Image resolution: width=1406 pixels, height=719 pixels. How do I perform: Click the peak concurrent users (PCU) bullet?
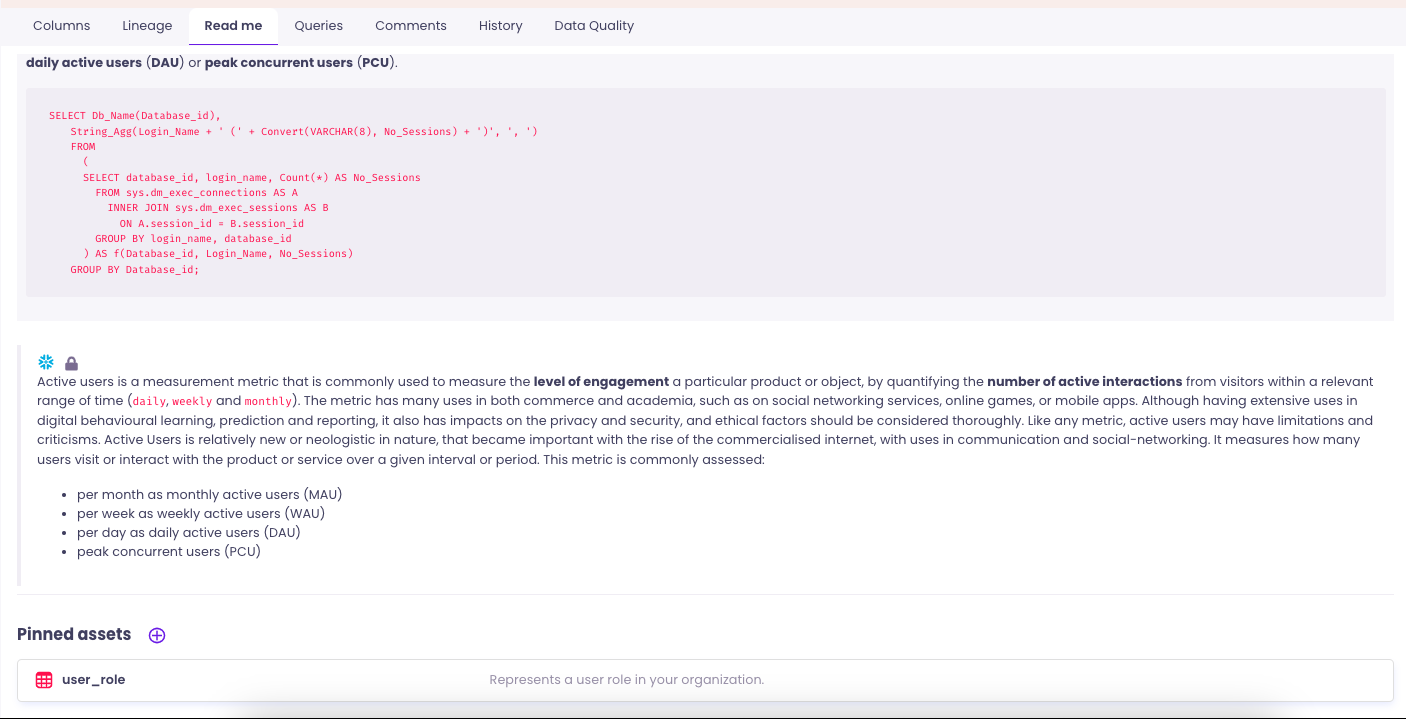(168, 552)
